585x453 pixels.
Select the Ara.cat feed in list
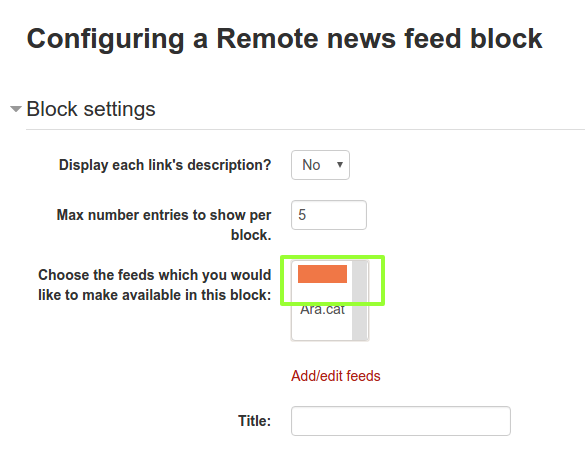tap(322, 309)
